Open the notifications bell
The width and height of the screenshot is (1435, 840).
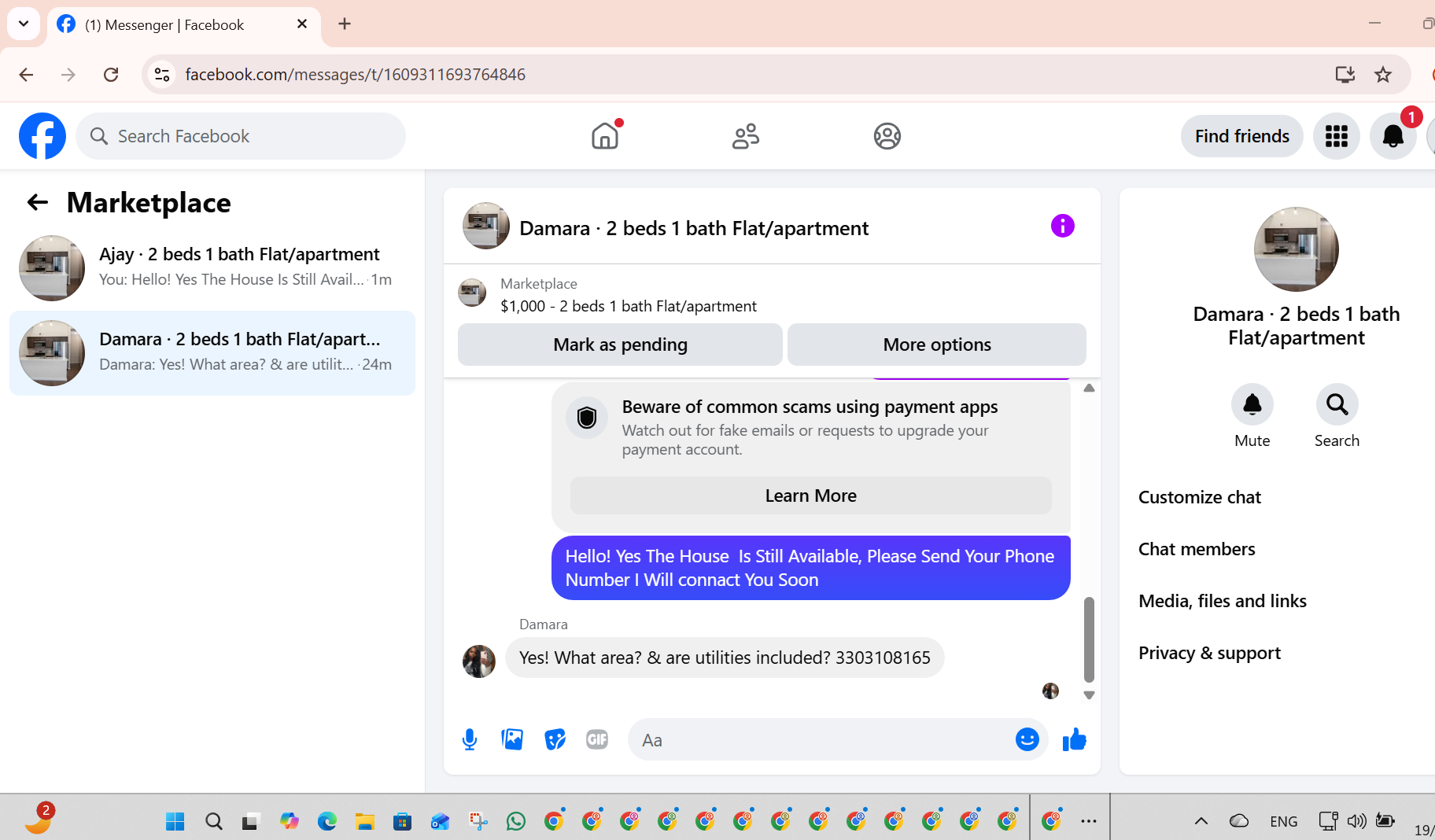tap(1393, 136)
